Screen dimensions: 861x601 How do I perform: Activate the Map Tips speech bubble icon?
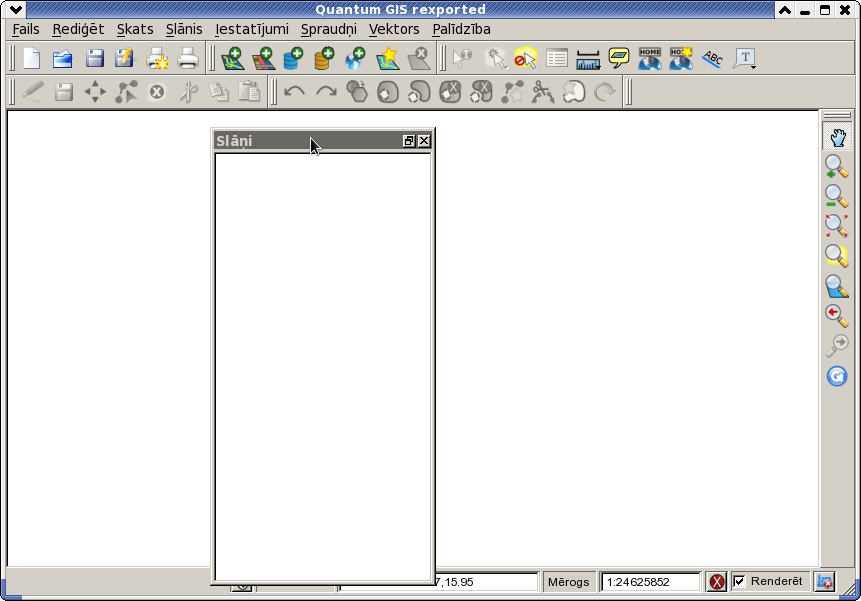coord(619,58)
